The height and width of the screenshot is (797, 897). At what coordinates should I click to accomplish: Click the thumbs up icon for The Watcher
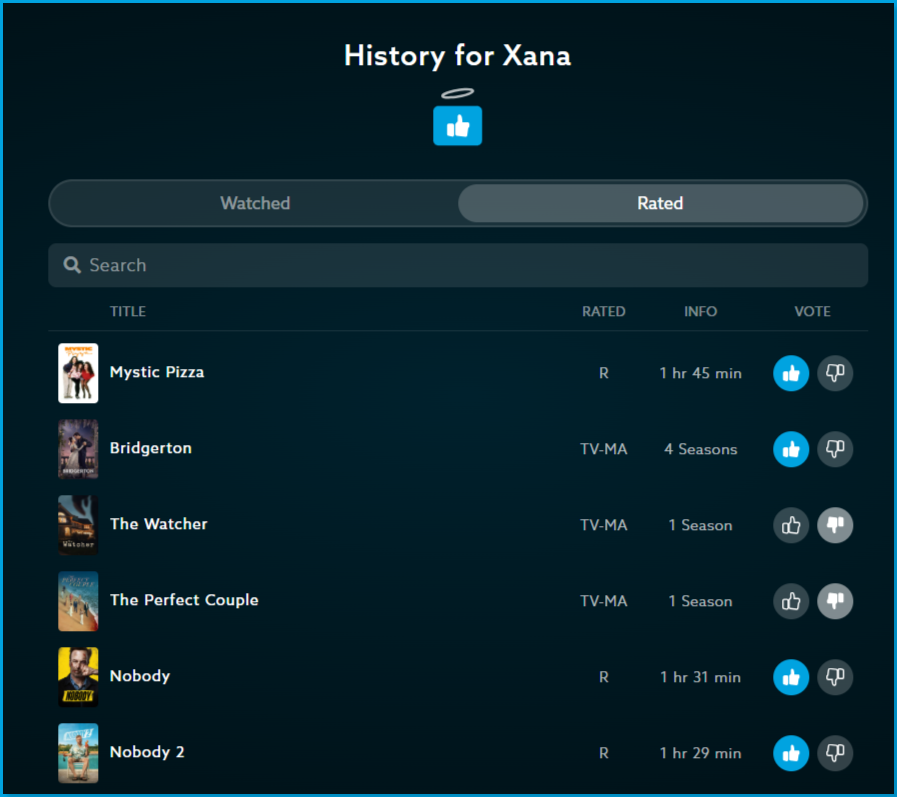tap(791, 525)
